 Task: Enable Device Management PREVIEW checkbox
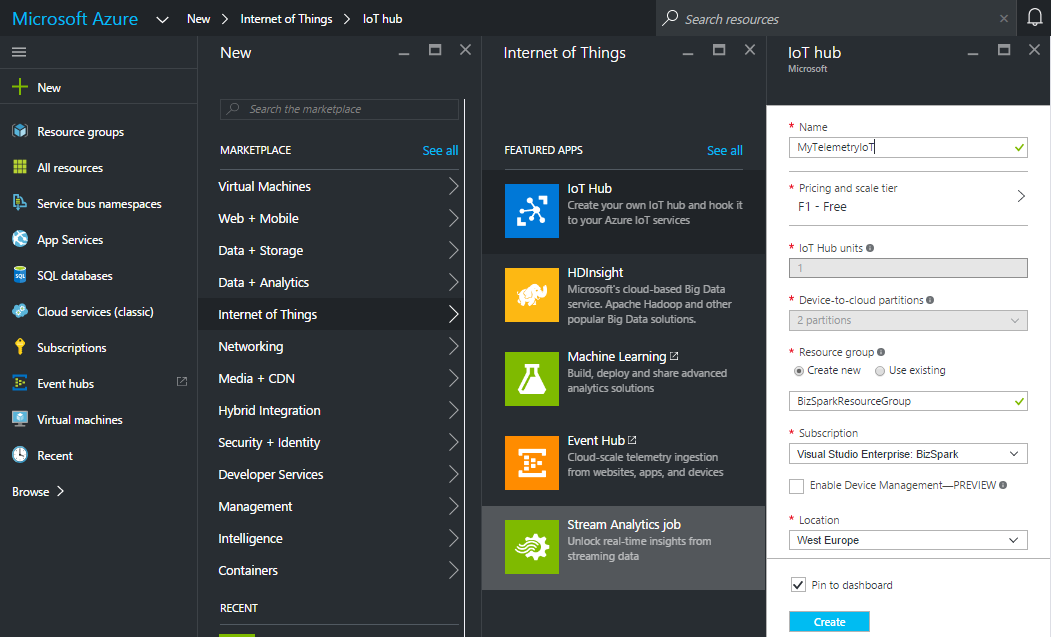[x=797, y=486]
